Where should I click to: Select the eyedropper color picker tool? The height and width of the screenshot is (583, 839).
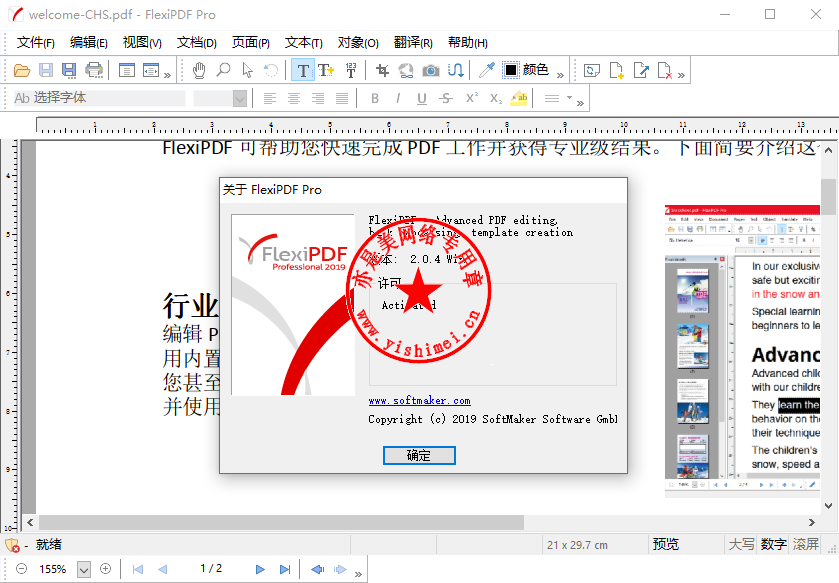tap(486, 70)
